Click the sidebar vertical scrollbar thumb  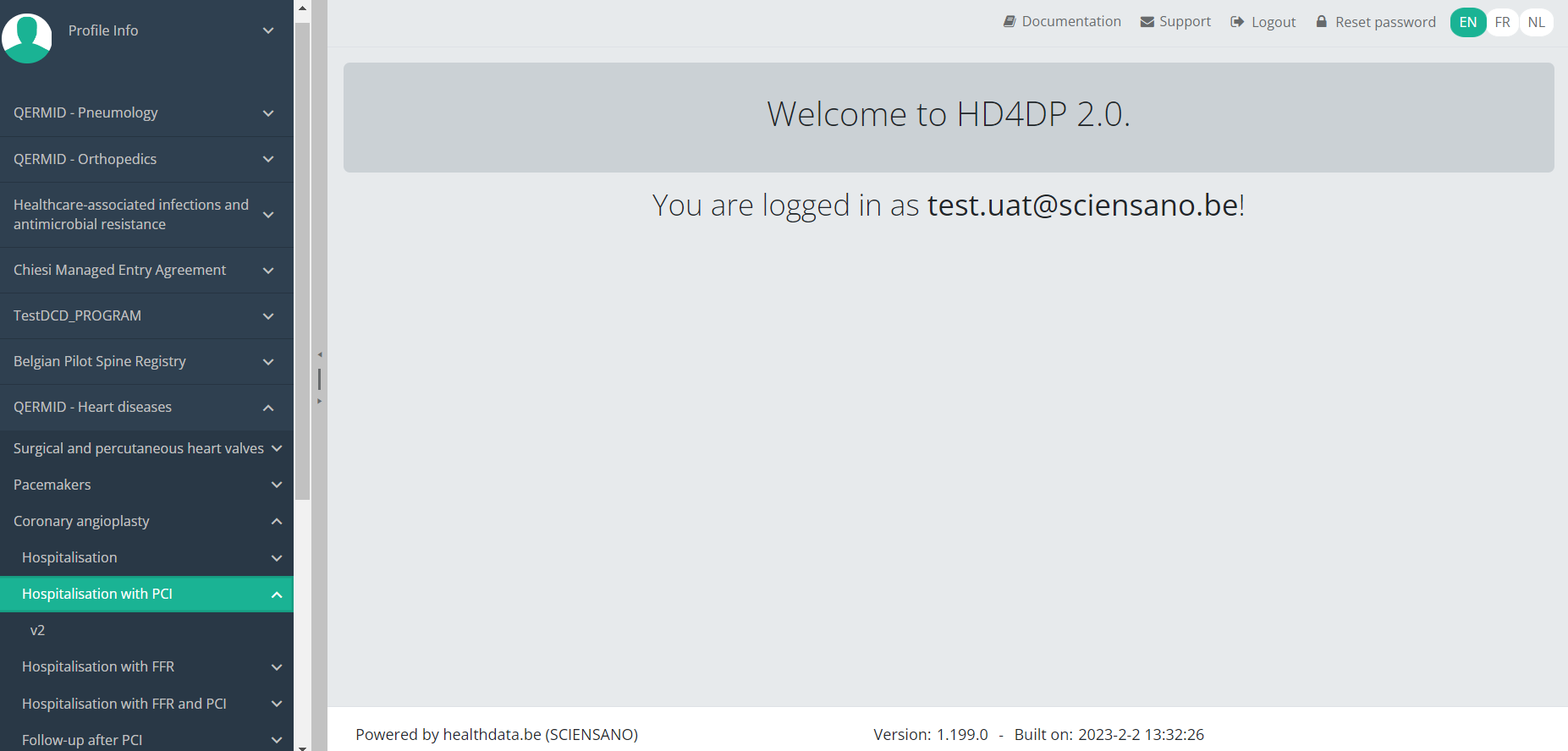pos(302,254)
